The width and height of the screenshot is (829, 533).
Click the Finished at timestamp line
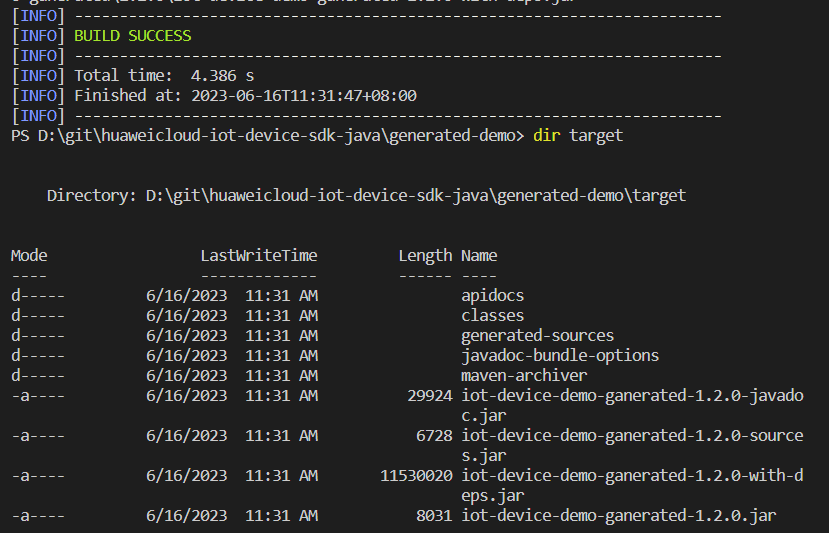point(245,96)
